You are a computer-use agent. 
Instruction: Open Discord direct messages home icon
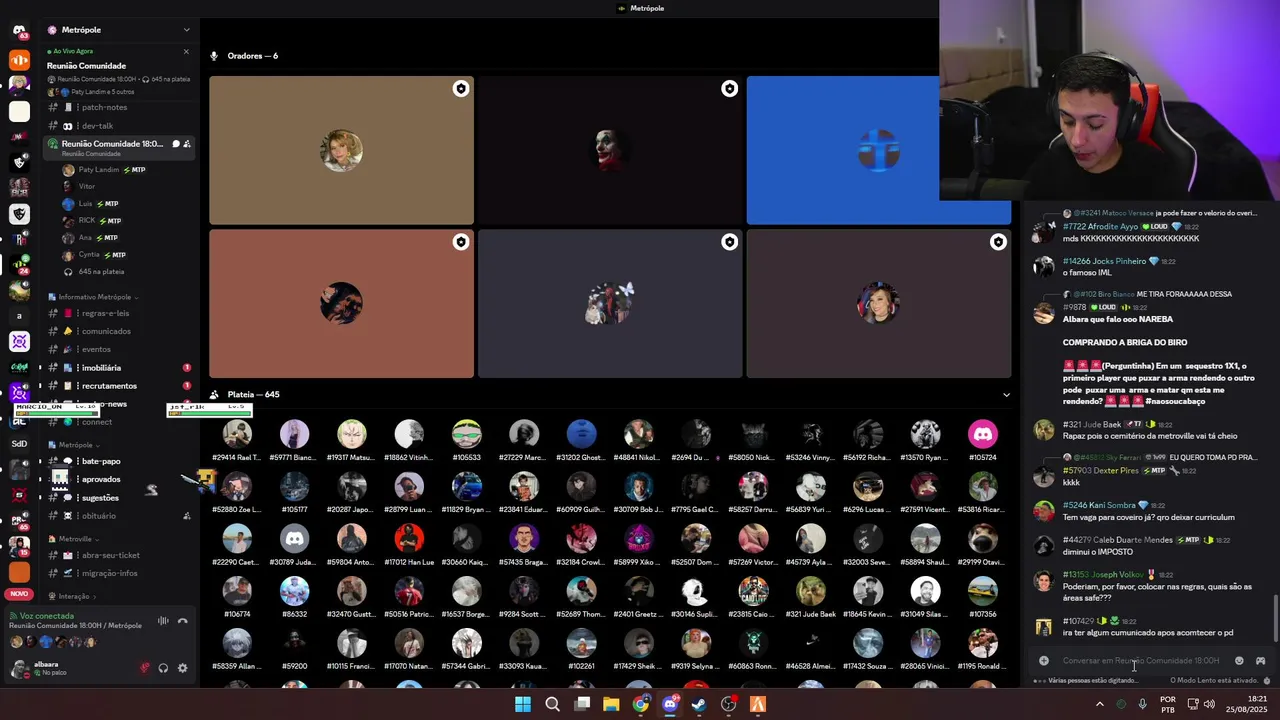coord(19,33)
